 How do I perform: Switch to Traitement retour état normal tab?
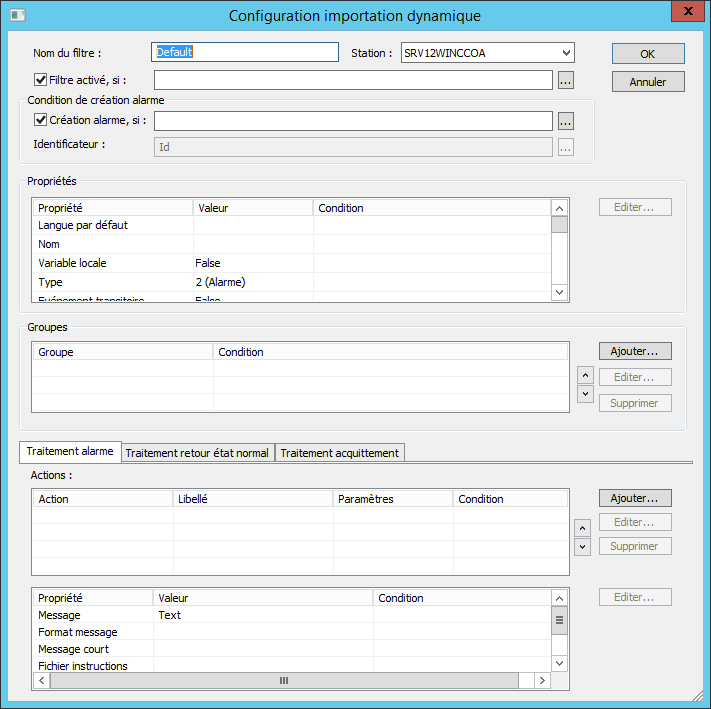(x=197, y=453)
